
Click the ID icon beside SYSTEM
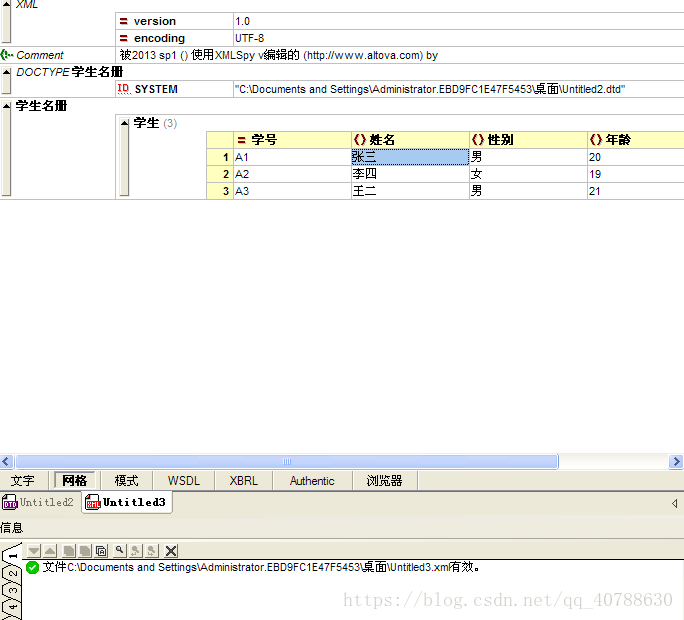tap(124, 89)
